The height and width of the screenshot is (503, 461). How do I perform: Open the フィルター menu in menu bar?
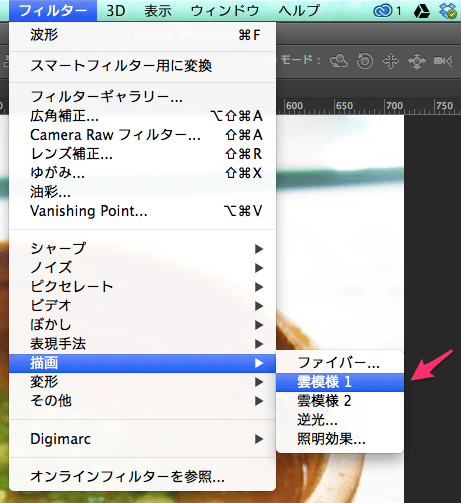coord(53,11)
